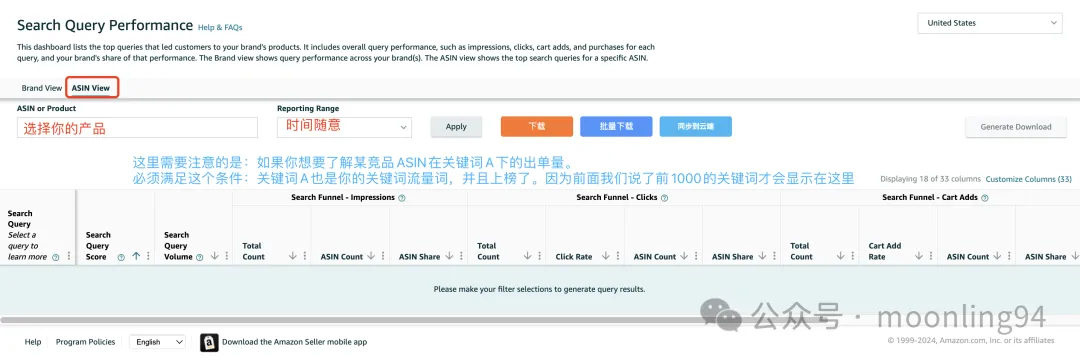
Task: Open the United States marketplace dropdown
Action: 990,23
